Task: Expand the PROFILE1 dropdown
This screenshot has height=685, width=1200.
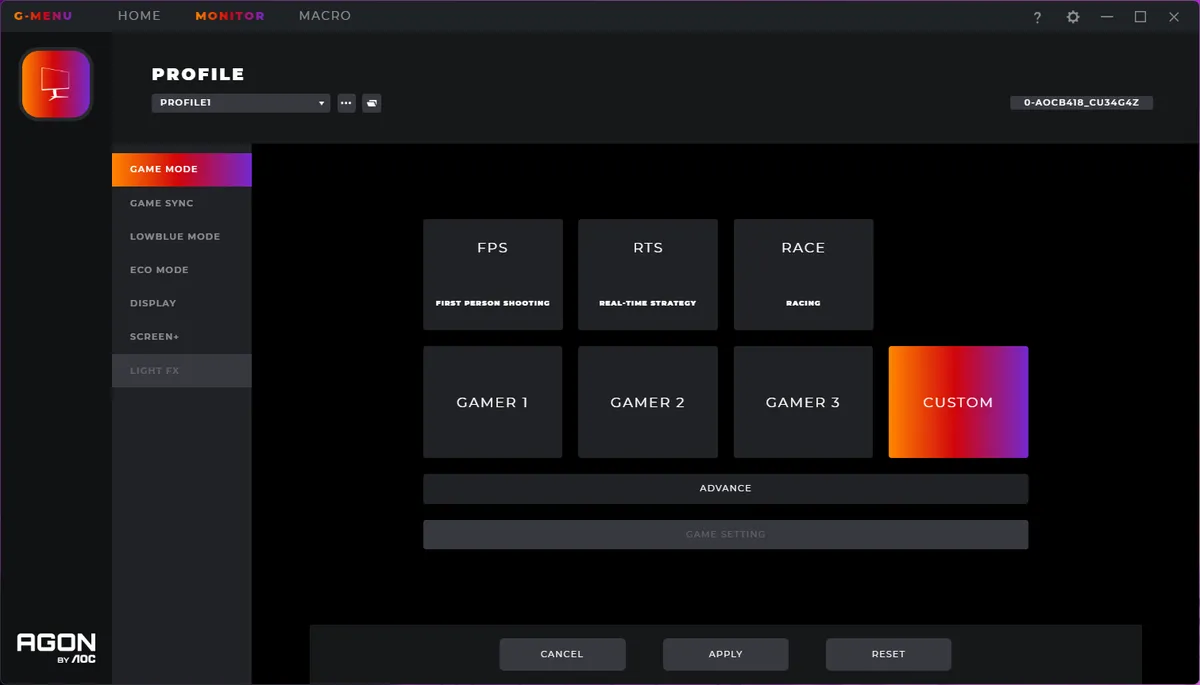Action: pyautogui.click(x=241, y=103)
